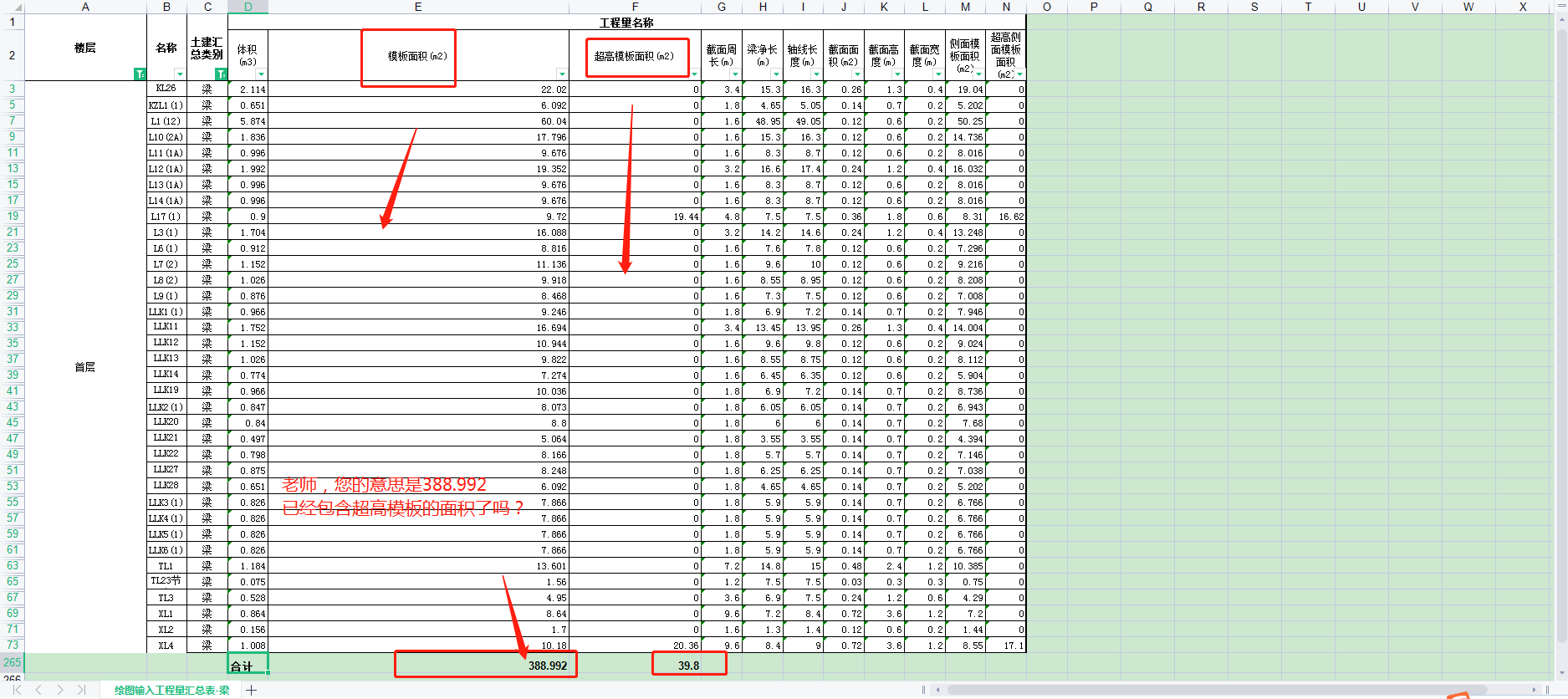
Task: Open the 土建汇总类别 filter button
Action: click(221, 74)
